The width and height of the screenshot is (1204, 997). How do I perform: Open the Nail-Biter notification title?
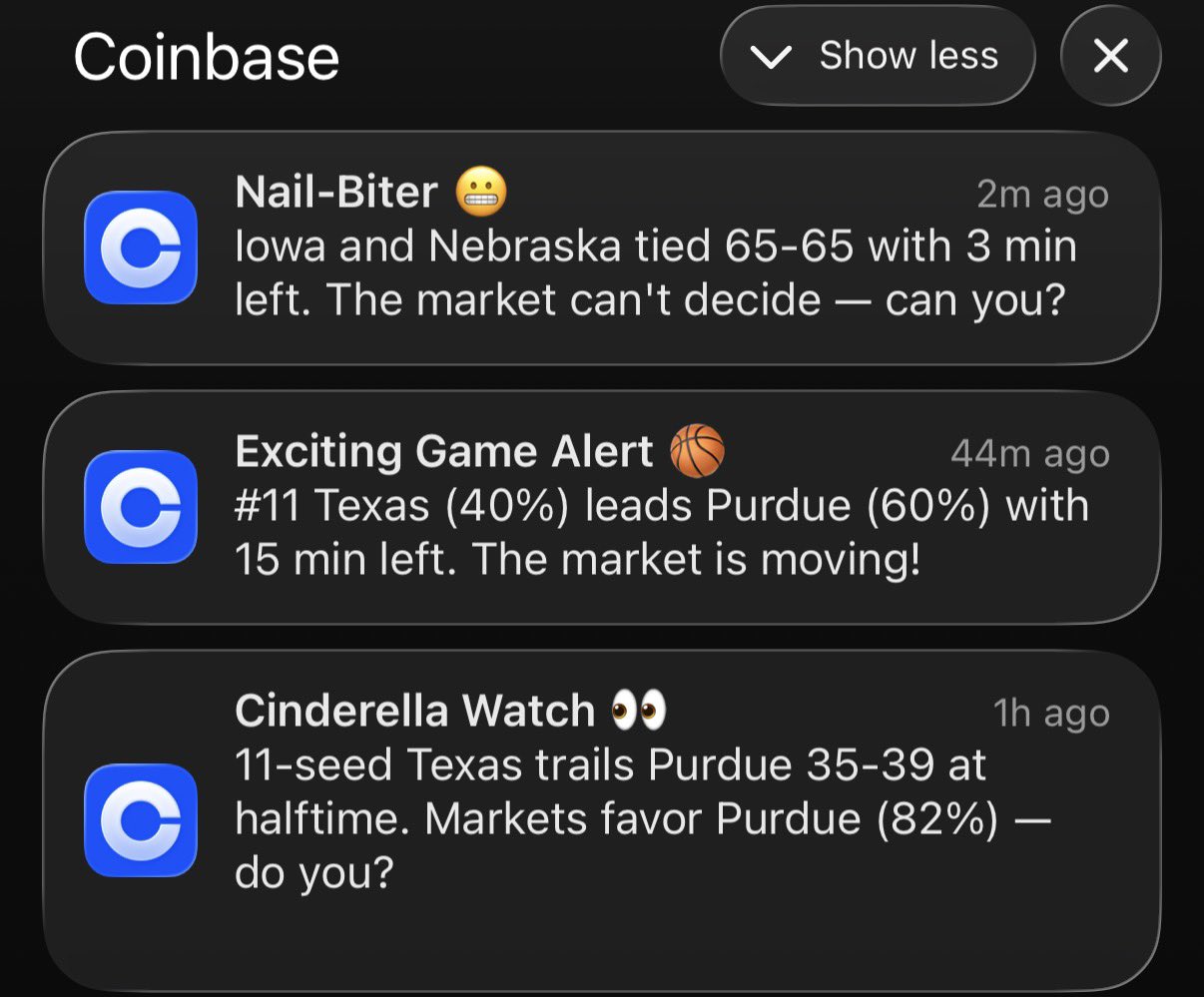click(336, 192)
